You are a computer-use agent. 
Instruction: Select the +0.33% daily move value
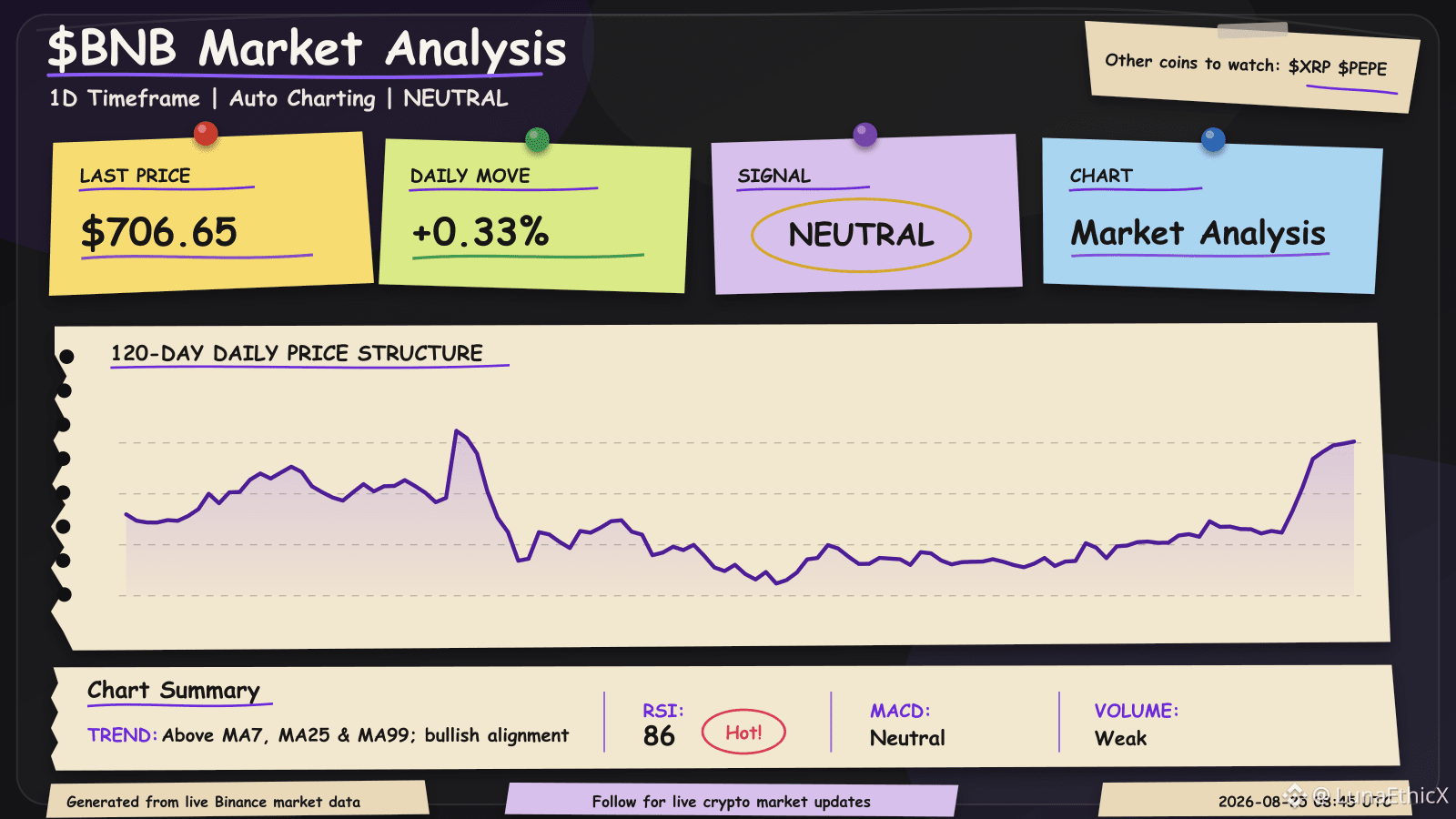(480, 232)
